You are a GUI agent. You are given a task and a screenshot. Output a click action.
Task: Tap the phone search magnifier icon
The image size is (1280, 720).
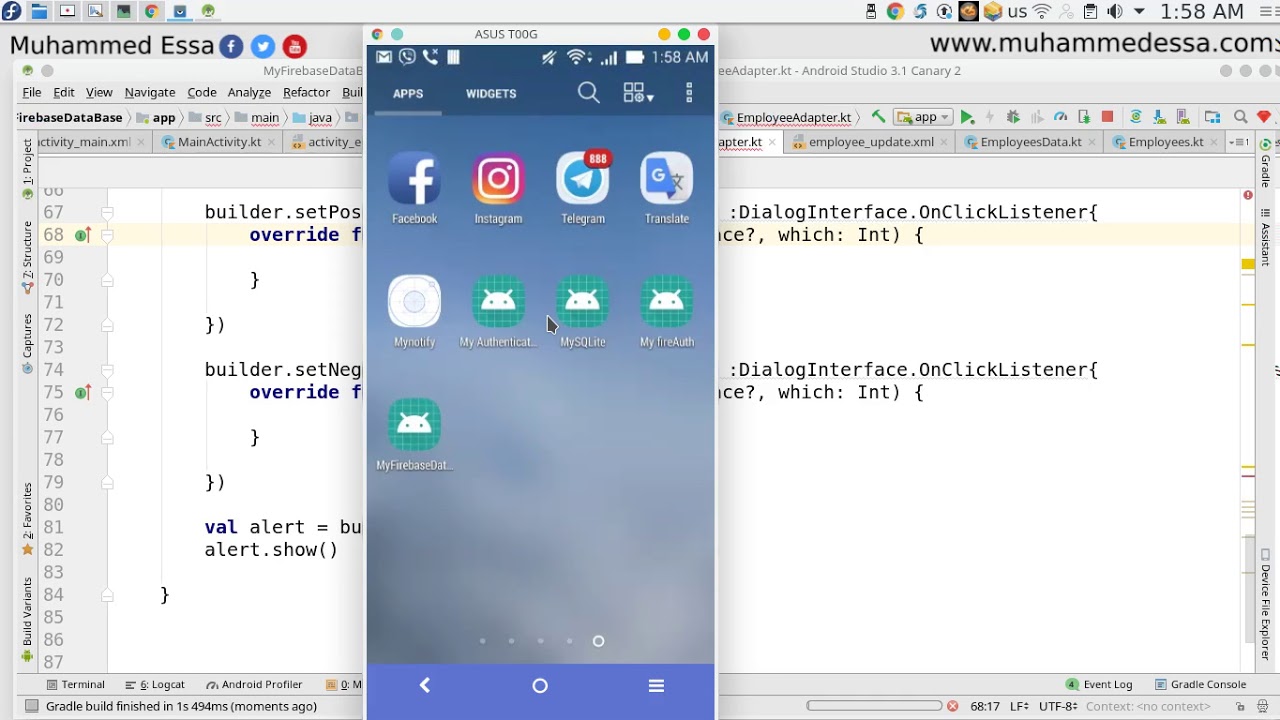(588, 93)
